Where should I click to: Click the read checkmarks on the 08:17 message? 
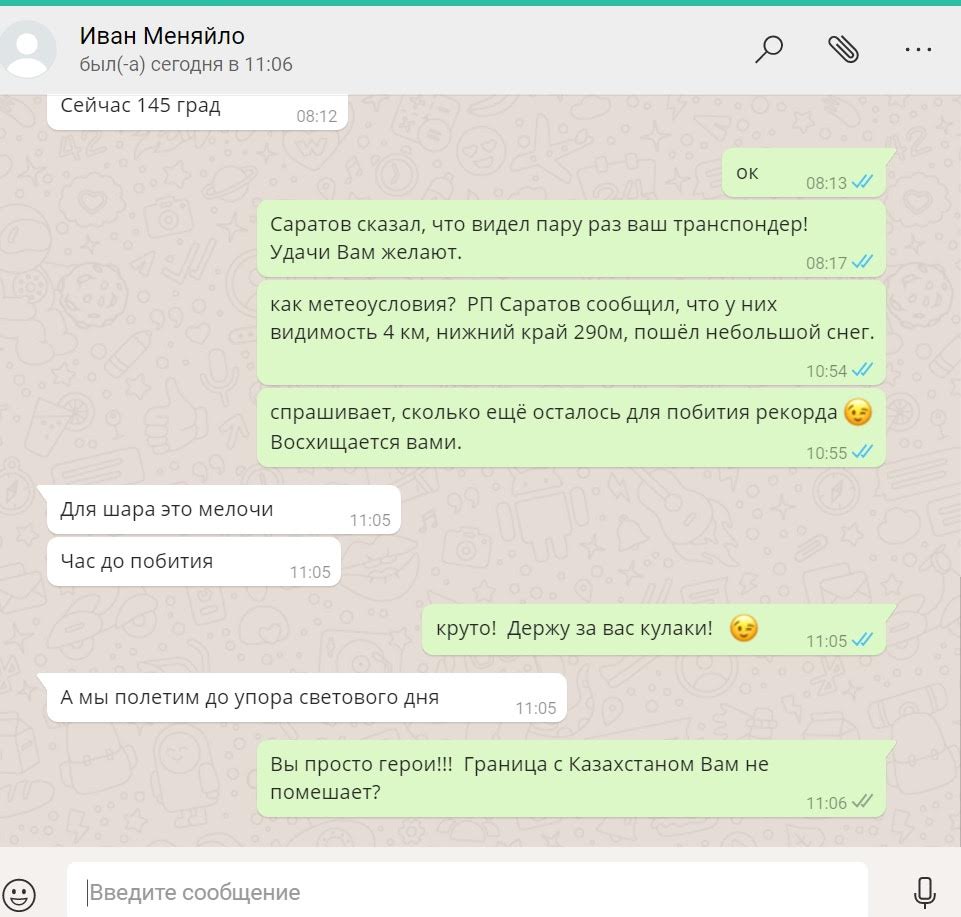point(862,262)
